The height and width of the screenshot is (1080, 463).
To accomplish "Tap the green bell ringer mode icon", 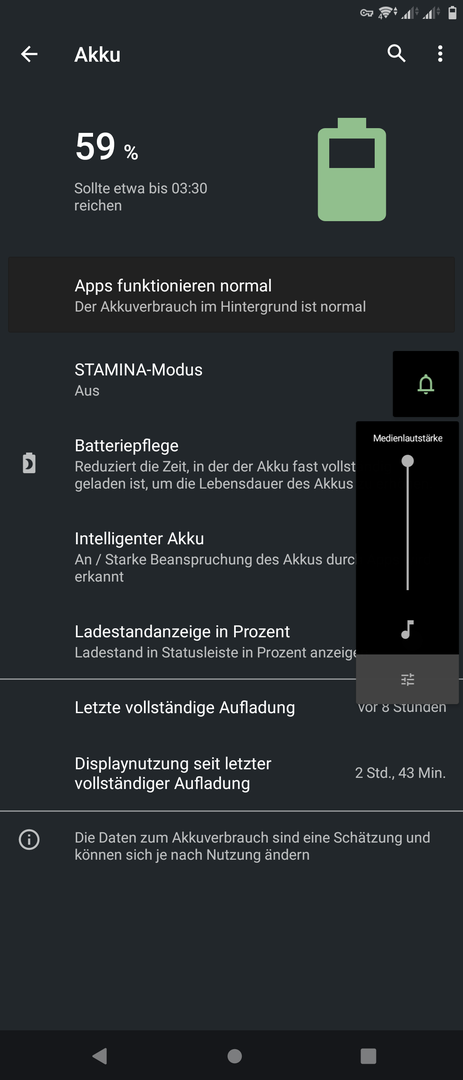I will coord(426,384).
